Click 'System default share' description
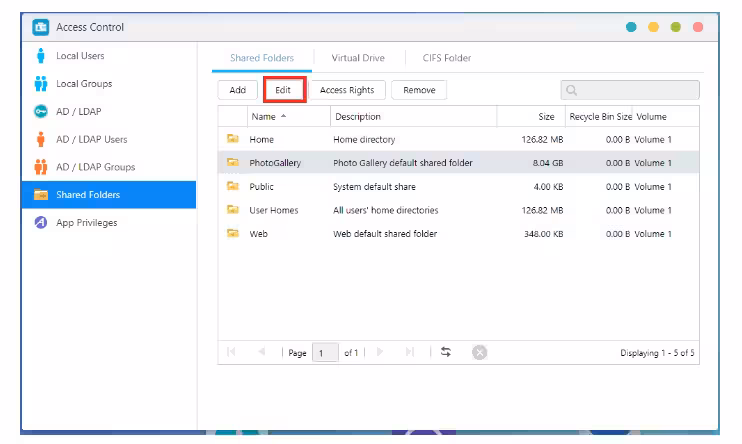 point(374,186)
